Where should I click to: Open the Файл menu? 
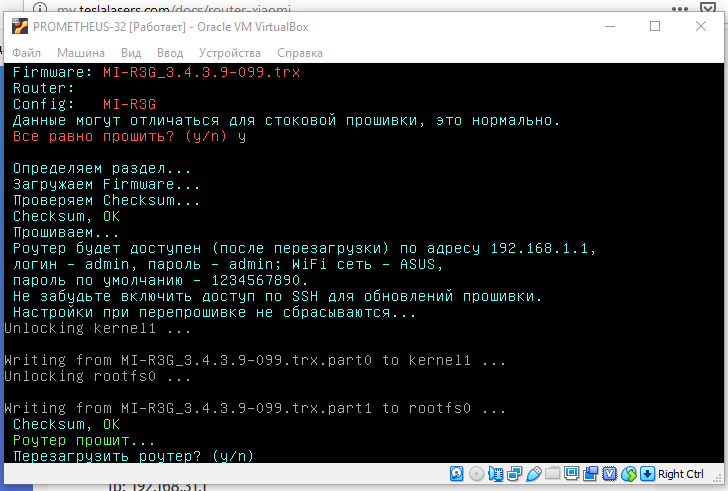26,52
